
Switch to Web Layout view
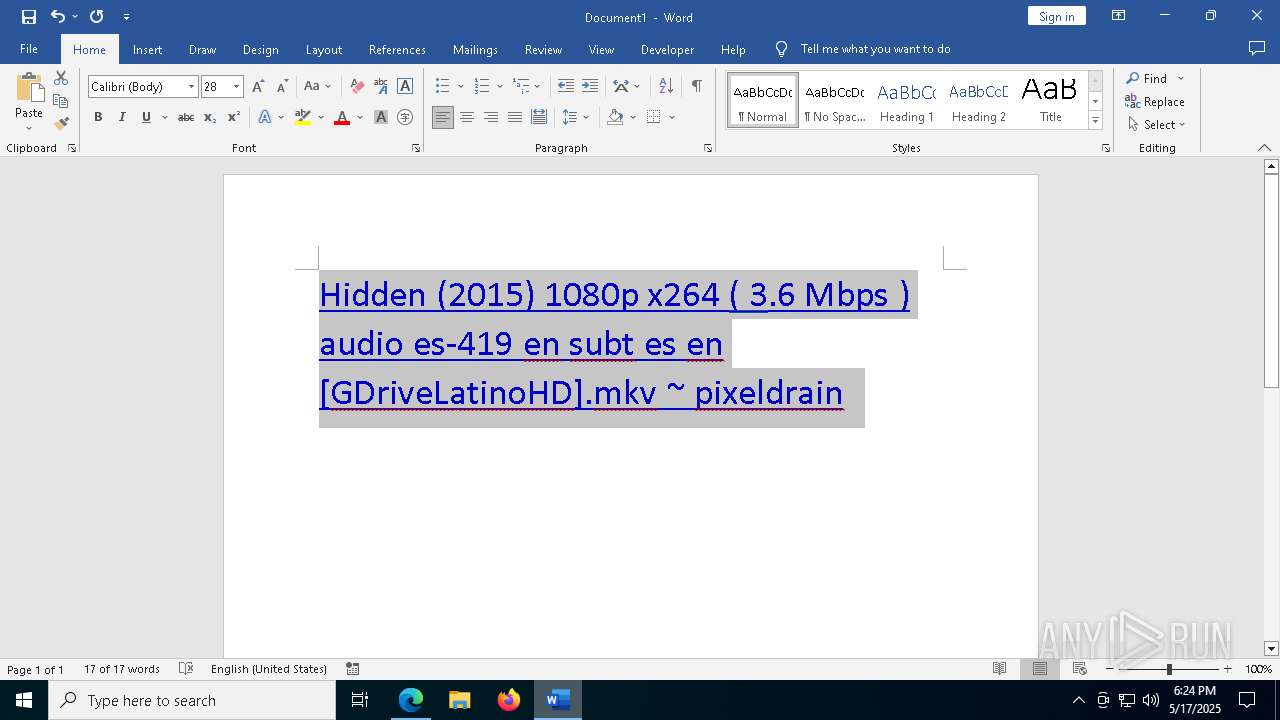pos(1080,669)
